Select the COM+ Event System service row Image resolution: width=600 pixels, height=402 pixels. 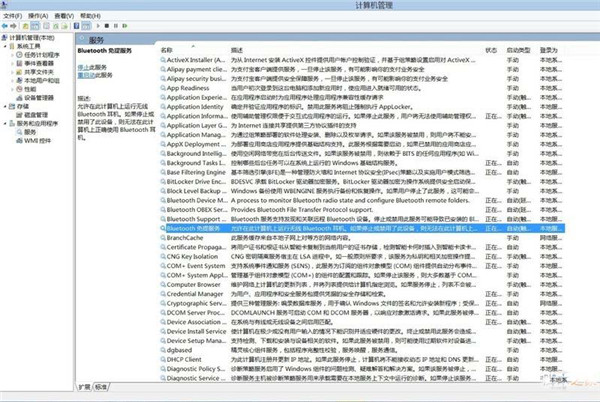[362, 266]
